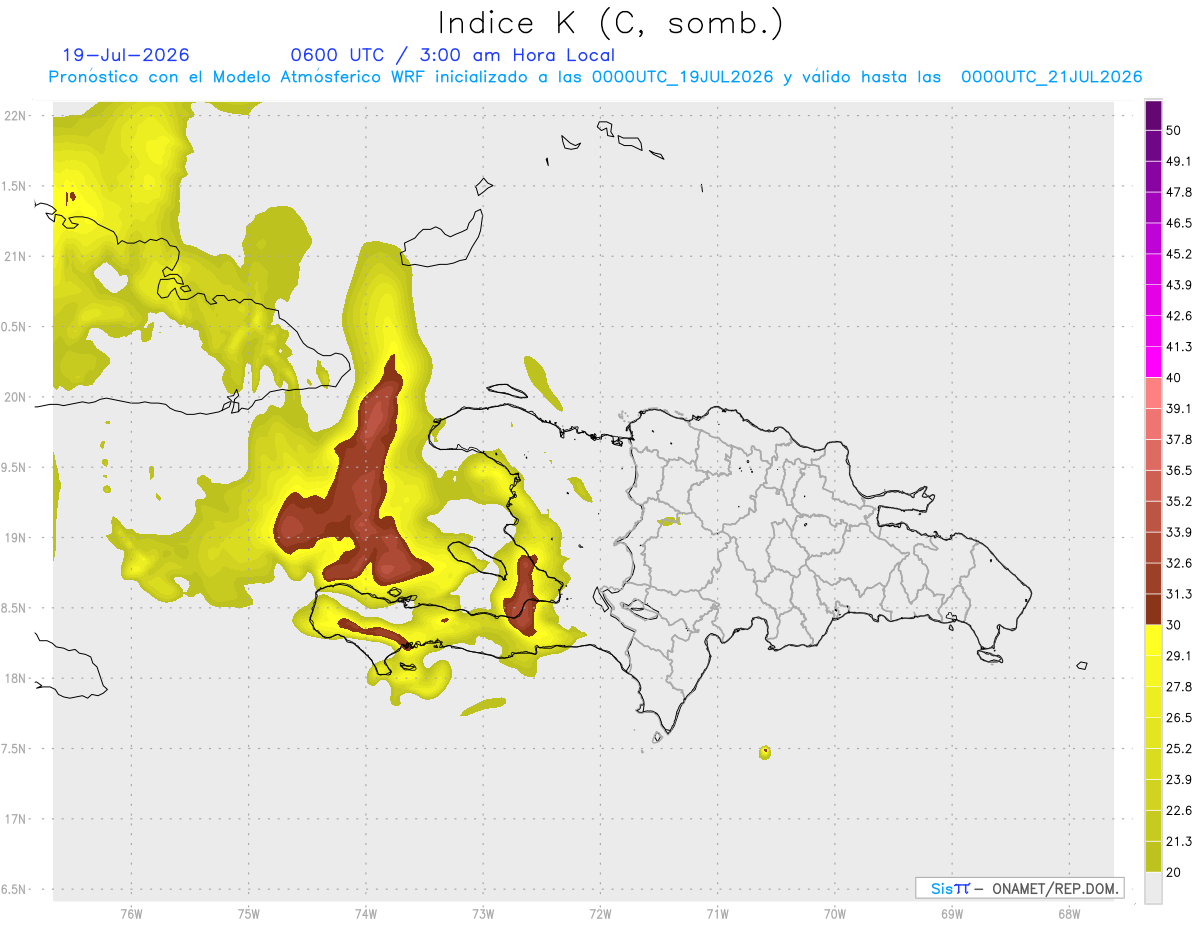
Task: Select the legend value "30"
Action: pyautogui.click(x=1174, y=625)
